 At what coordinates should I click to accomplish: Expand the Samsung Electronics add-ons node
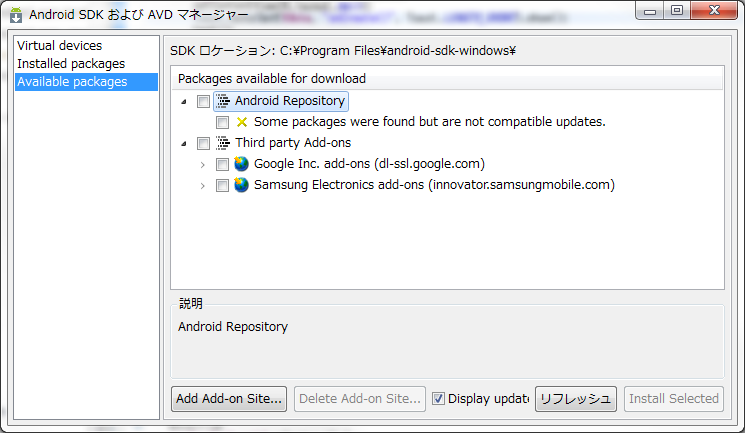coord(203,185)
